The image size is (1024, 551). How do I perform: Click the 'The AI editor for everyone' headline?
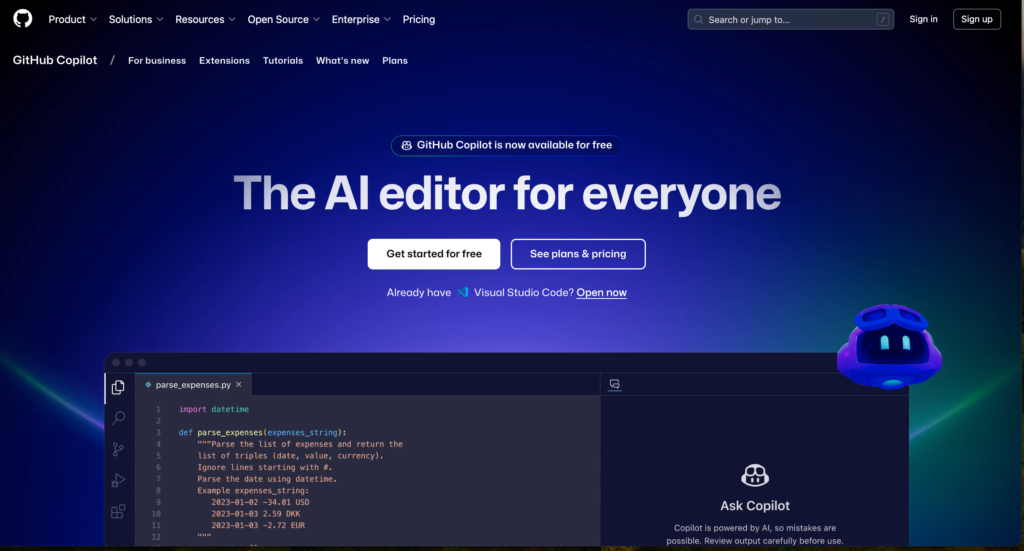(507, 194)
